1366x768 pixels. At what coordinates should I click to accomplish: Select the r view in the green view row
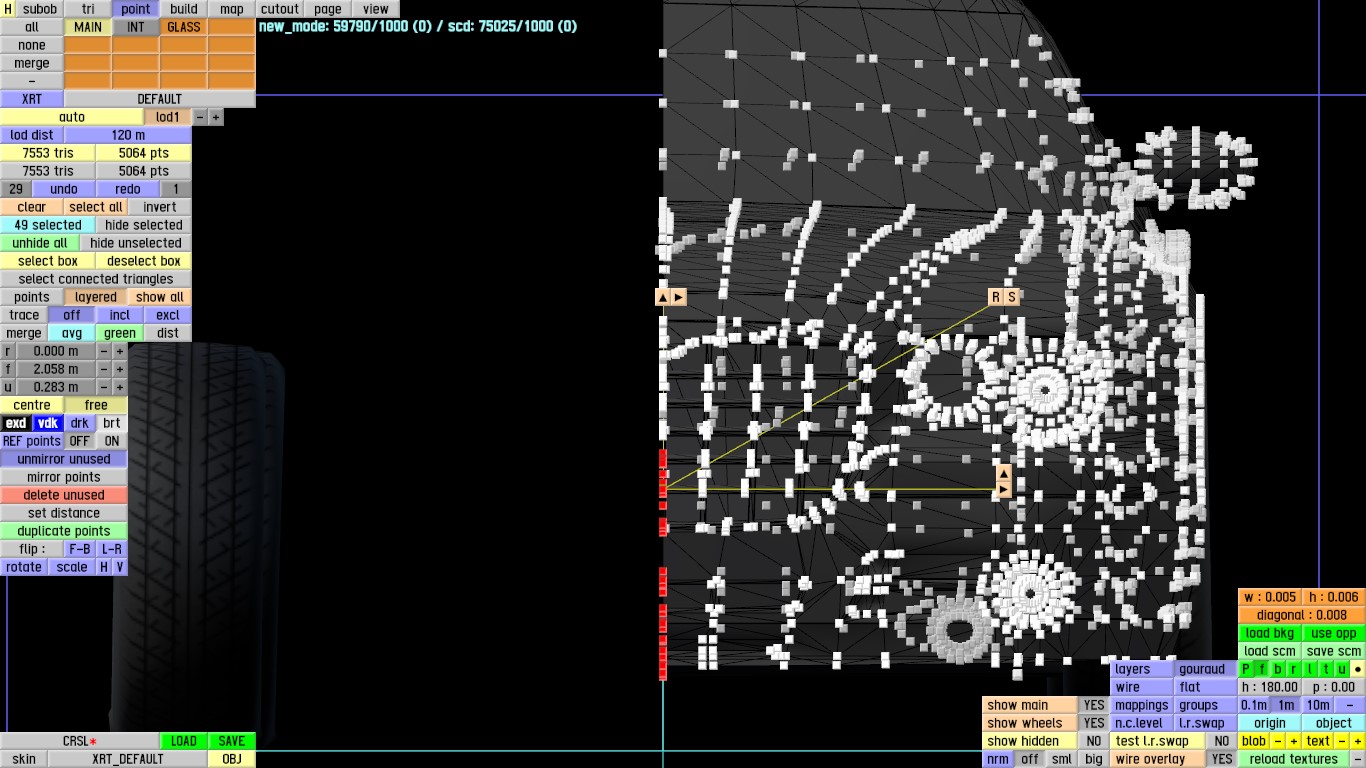click(x=1294, y=669)
